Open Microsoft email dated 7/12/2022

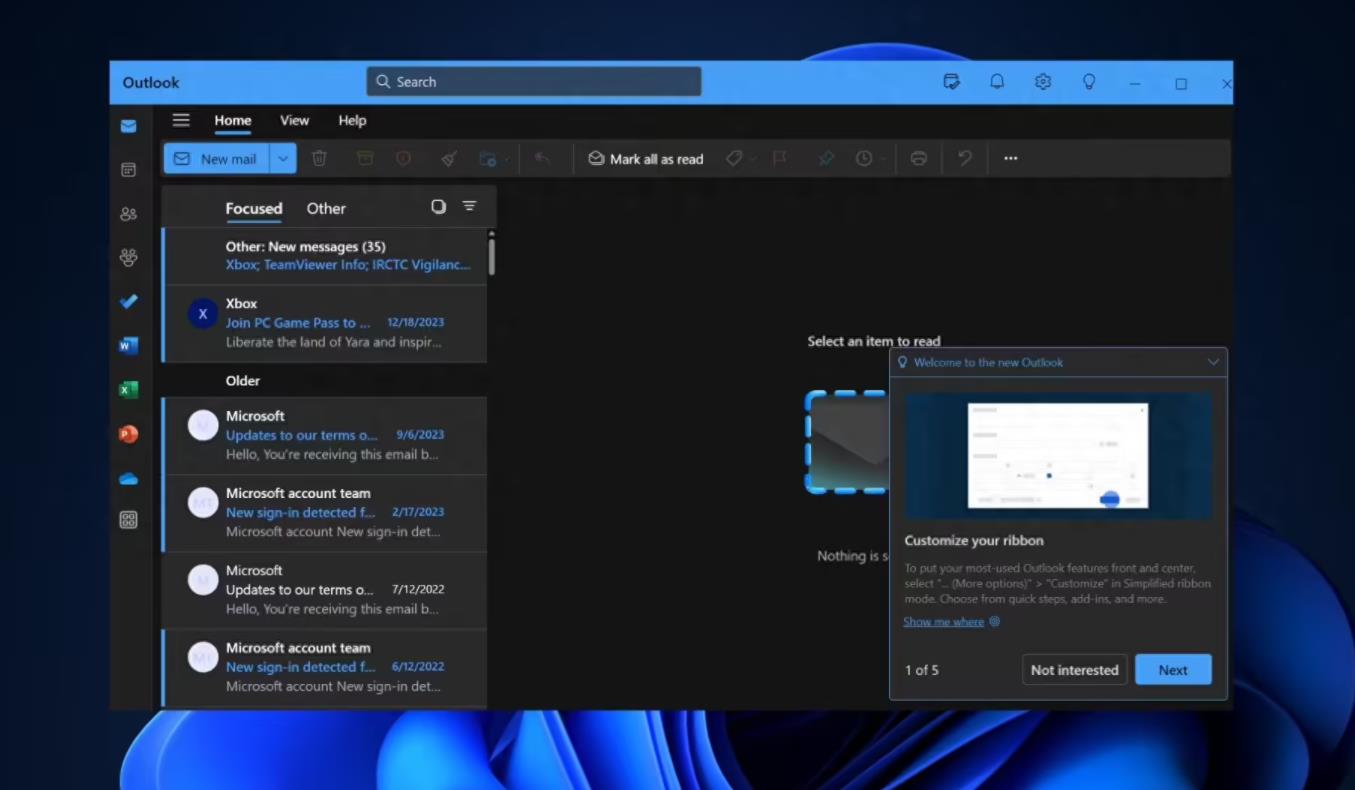point(325,590)
